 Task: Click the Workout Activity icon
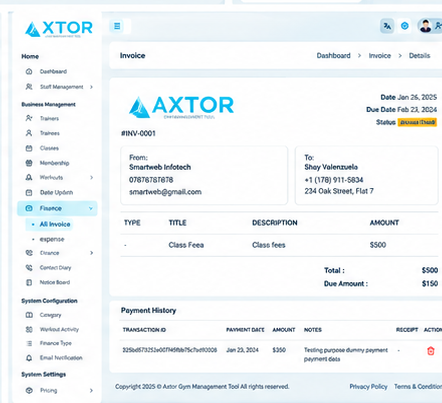click(29, 329)
